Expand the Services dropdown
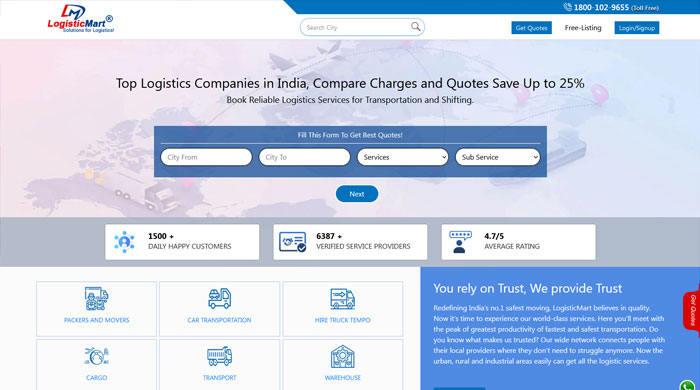Image resolution: width=700 pixels, height=390 pixels. point(403,157)
